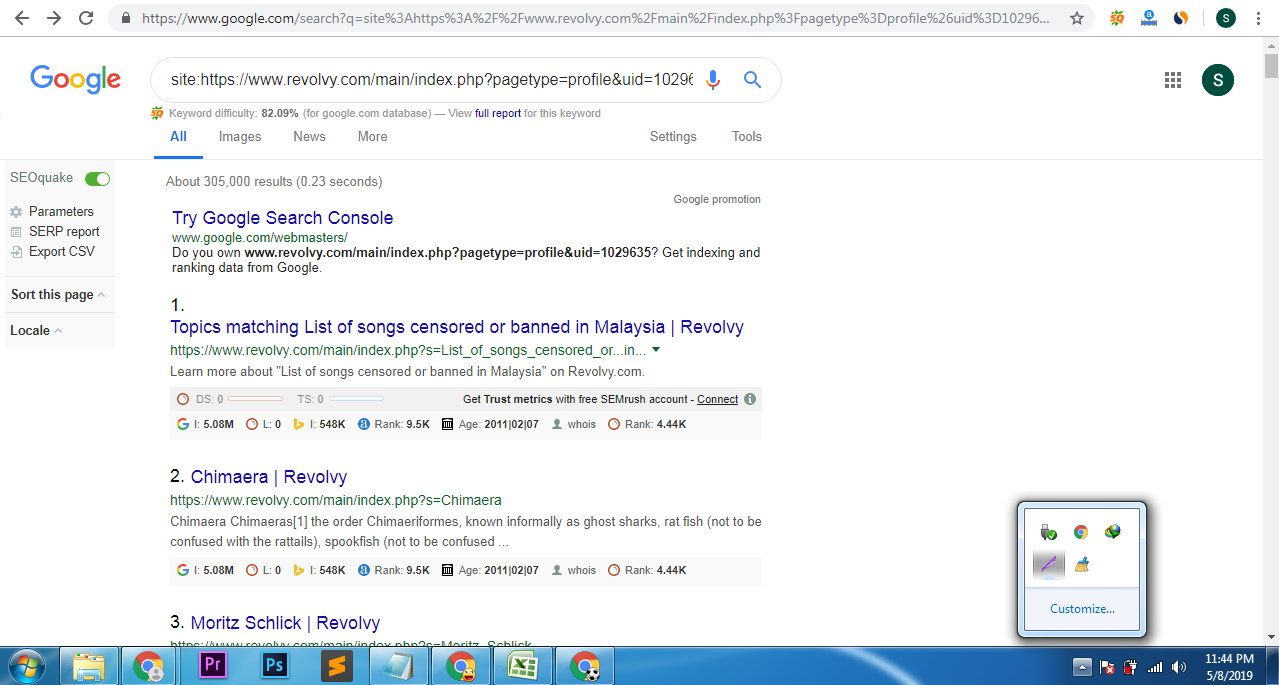This screenshot has height=685, width=1279.
Task: Open Google account green S avatar
Action: (1218, 80)
